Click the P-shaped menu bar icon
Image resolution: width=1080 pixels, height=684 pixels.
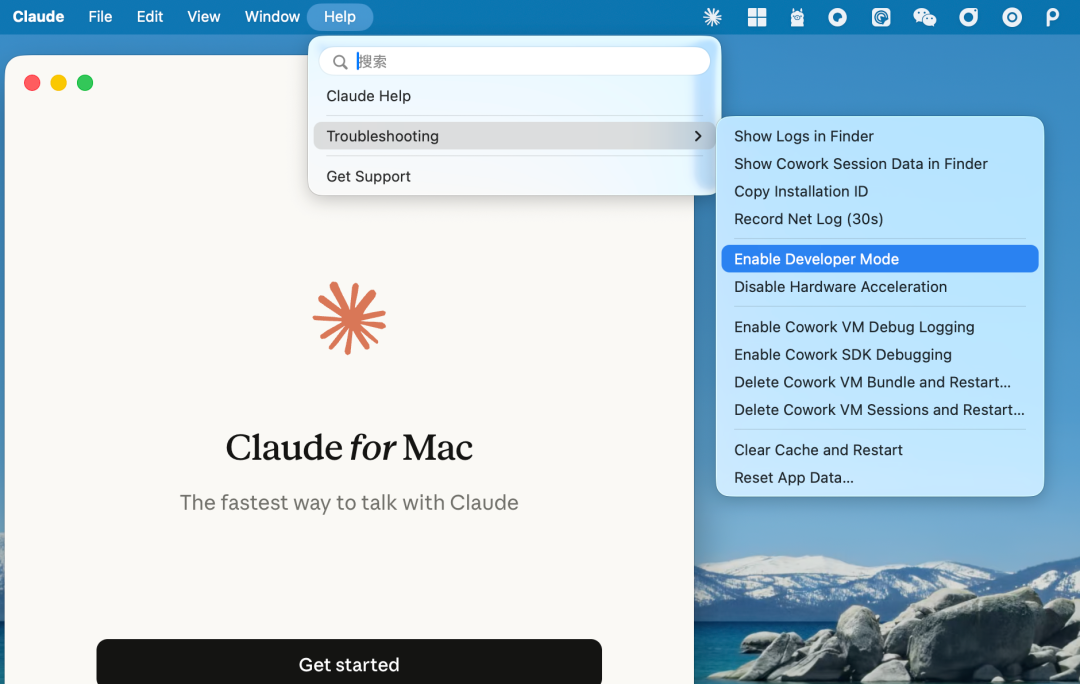(x=1052, y=17)
